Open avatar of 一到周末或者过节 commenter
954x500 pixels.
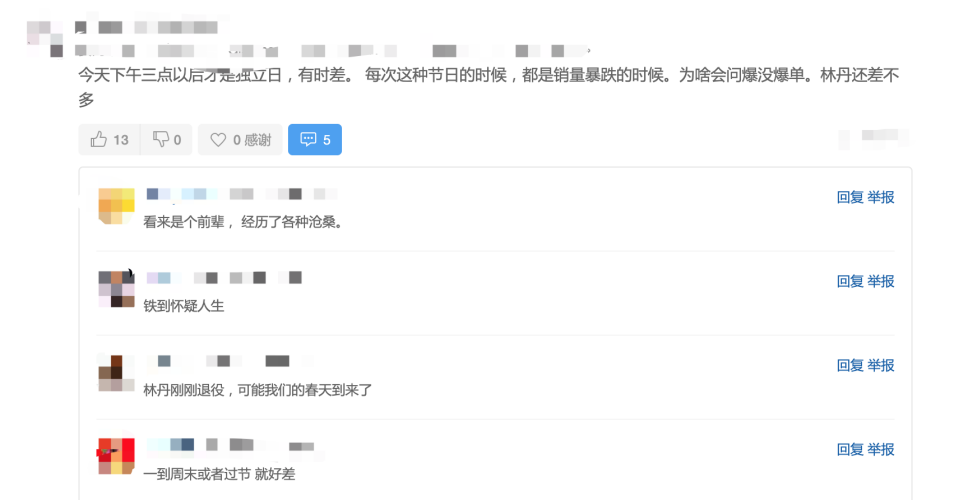point(116,456)
